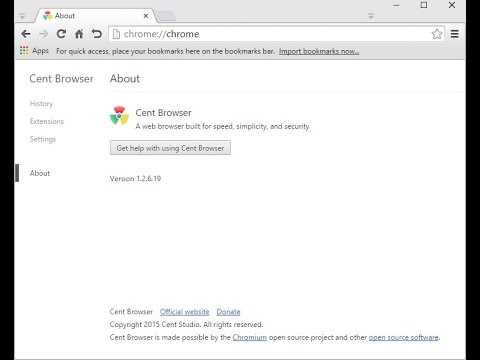Click the Cent Browser sidebar heading

pos(61,79)
